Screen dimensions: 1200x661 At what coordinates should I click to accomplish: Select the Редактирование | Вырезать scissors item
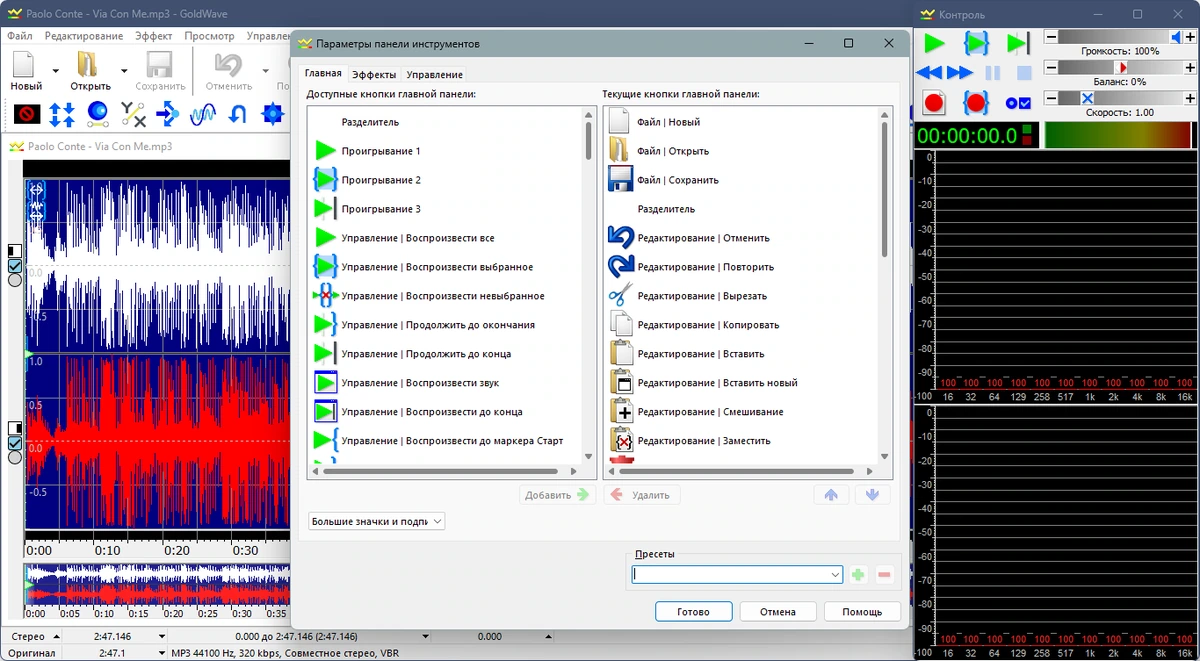688,296
